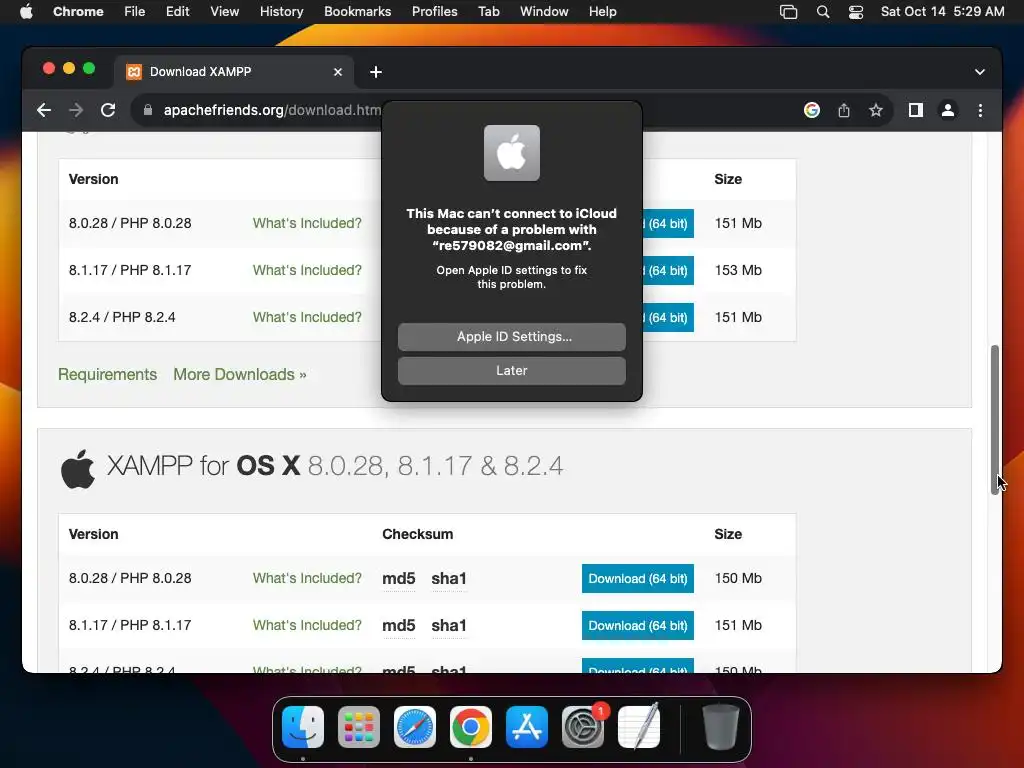
Task: Open the Profiles menu
Action: (x=434, y=11)
